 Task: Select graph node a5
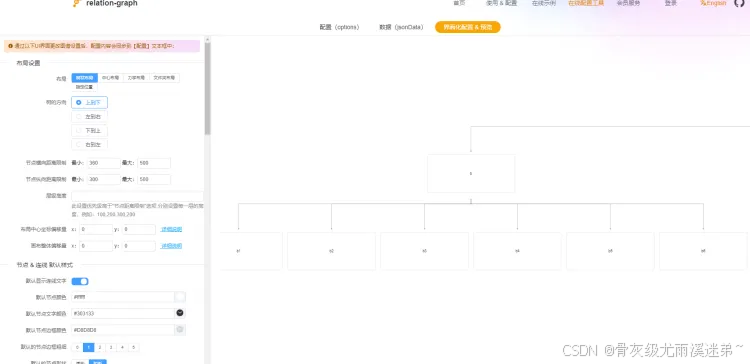pos(610,251)
